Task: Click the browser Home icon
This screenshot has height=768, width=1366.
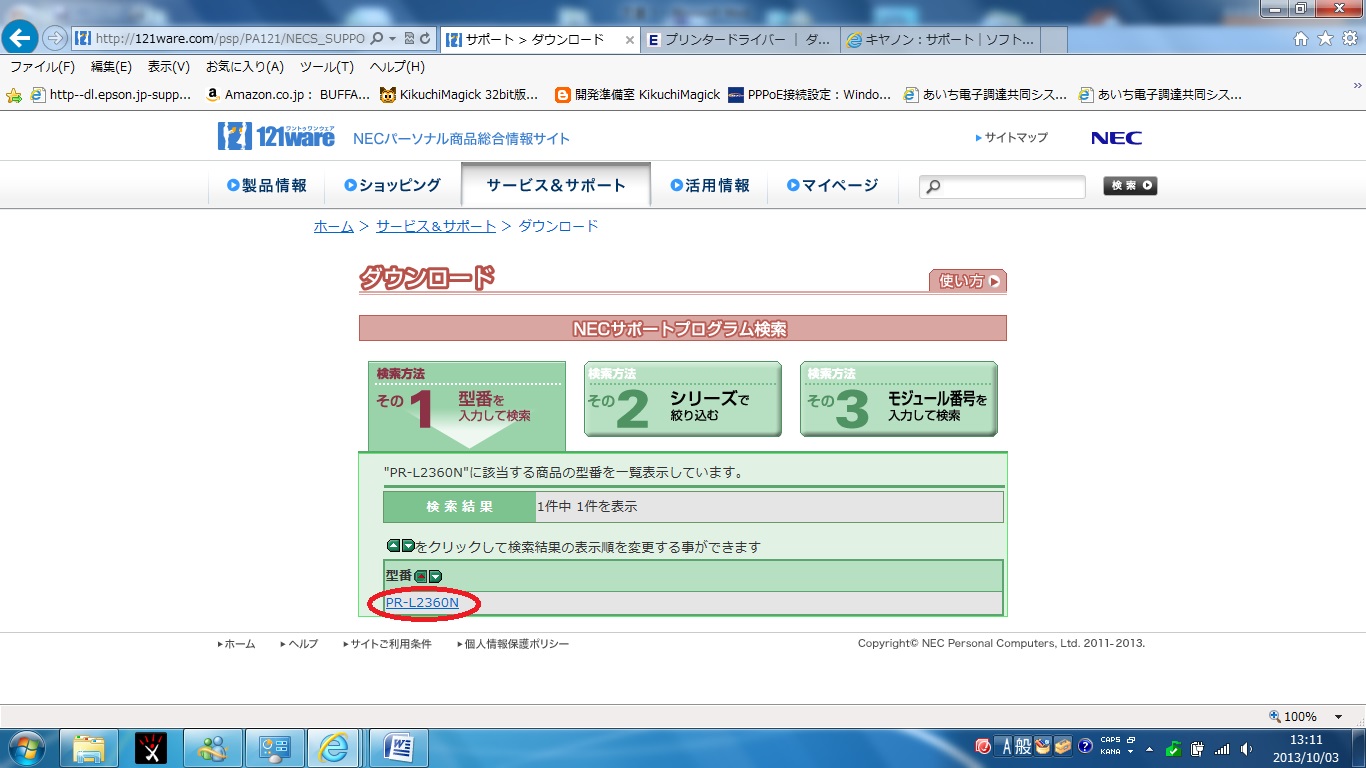Action: coord(1301,39)
